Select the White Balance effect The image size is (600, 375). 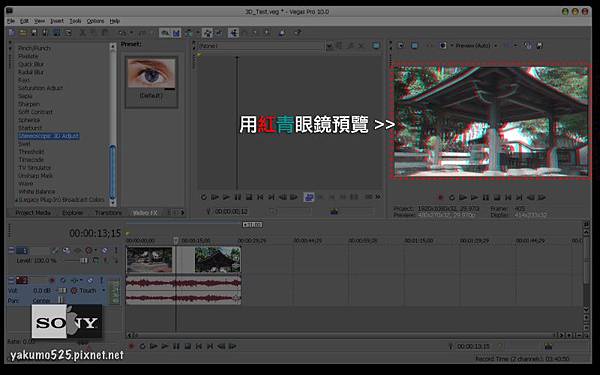point(37,192)
